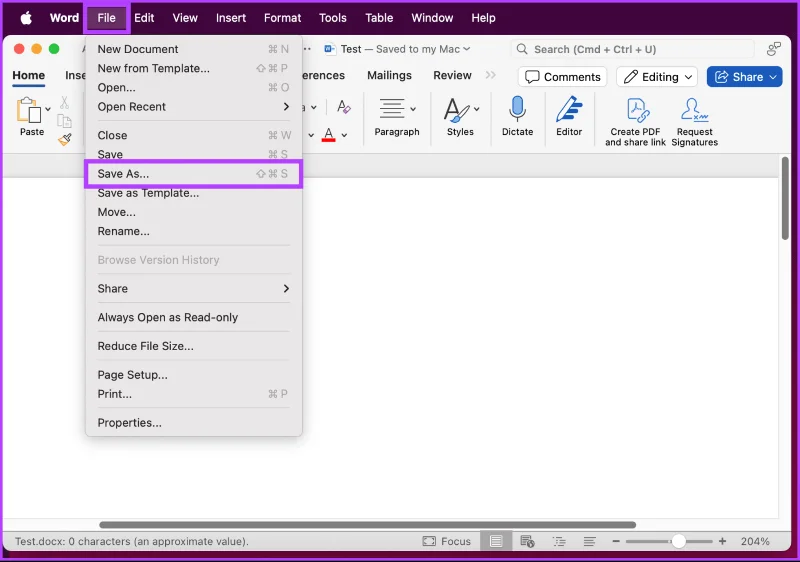Select New Document menu item
The image size is (800, 562).
(193, 49)
